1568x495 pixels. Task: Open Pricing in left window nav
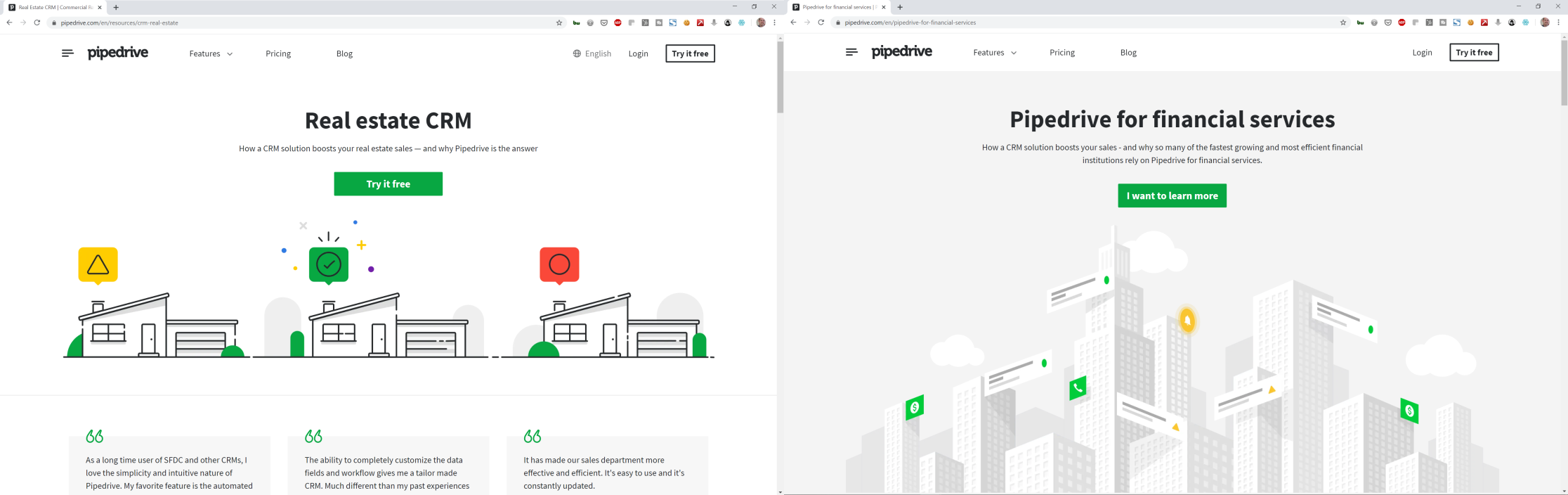(x=278, y=53)
